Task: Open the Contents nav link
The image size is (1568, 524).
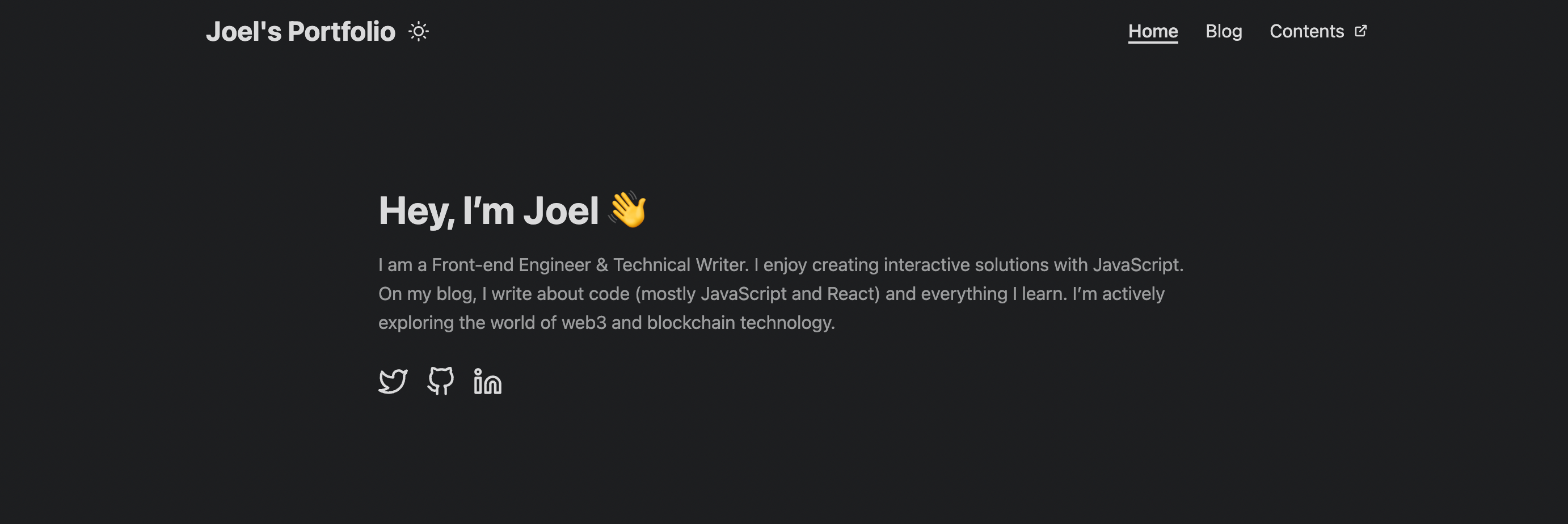Action: [x=1306, y=31]
